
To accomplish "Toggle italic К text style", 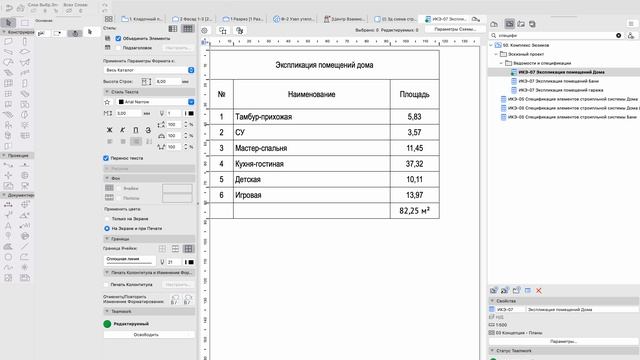I will [x=122, y=130].
